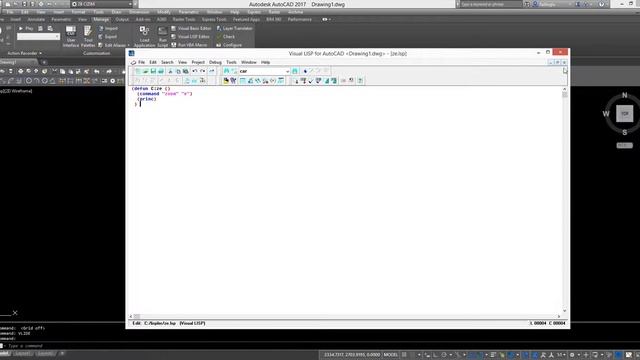
Task: Click Inspect icon in Visual LISP view toolbar
Action: [x=250, y=81]
